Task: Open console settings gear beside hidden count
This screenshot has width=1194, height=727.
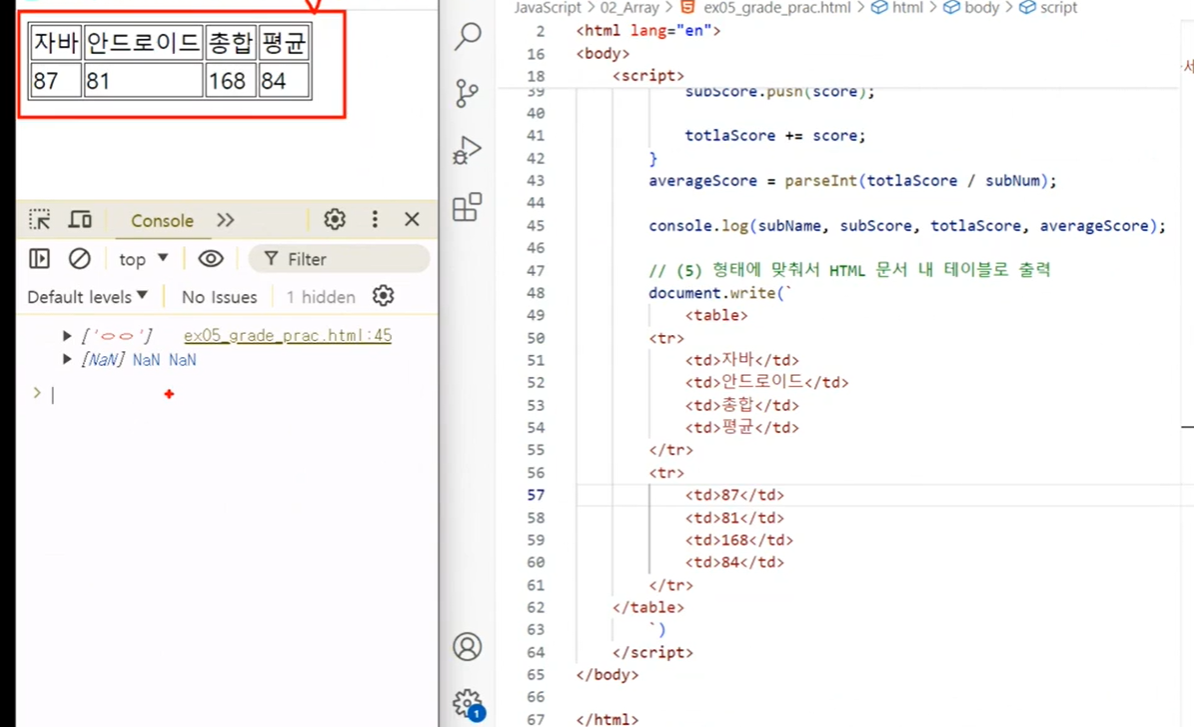Action: 383,295
